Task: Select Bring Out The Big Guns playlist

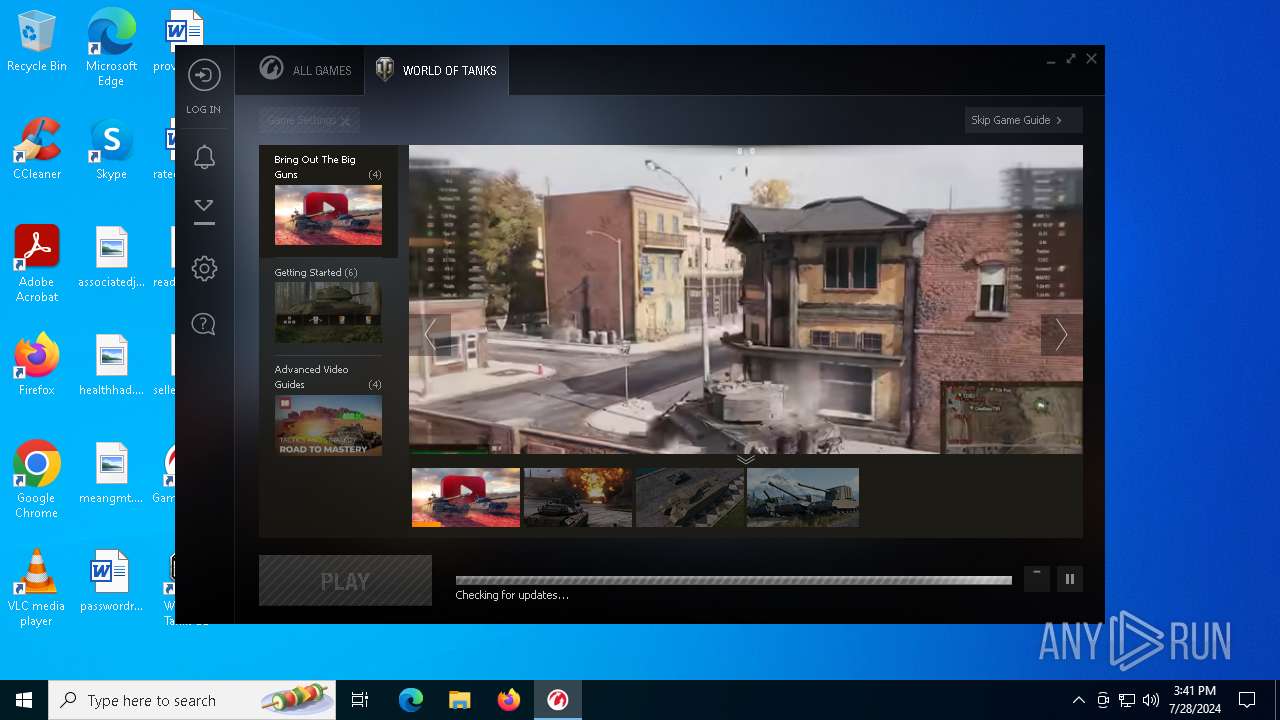Action: [328, 201]
